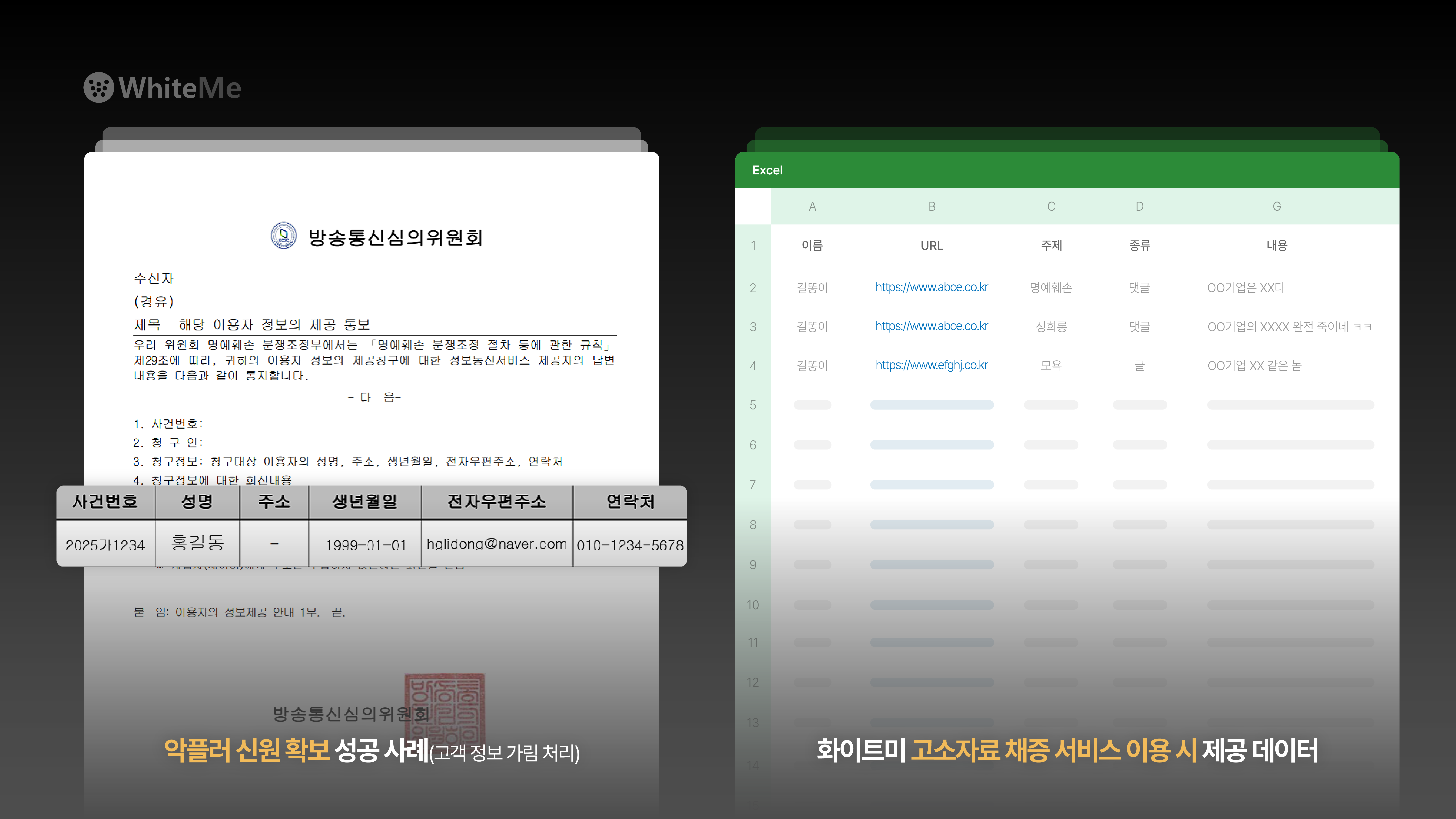The width and height of the screenshot is (1456, 819).
Task: Select the 댓글 cell in row 2
Action: click(x=1139, y=288)
